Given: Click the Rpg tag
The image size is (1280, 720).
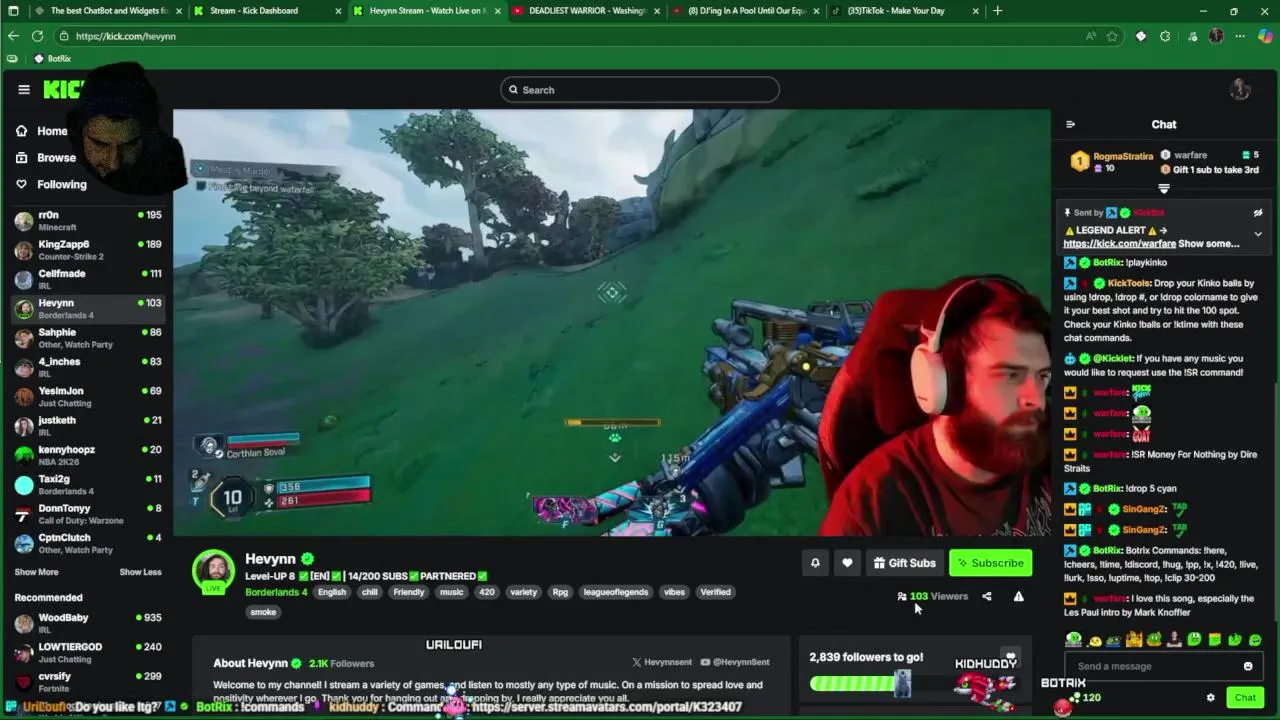Looking at the screenshot, I should (x=560, y=592).
